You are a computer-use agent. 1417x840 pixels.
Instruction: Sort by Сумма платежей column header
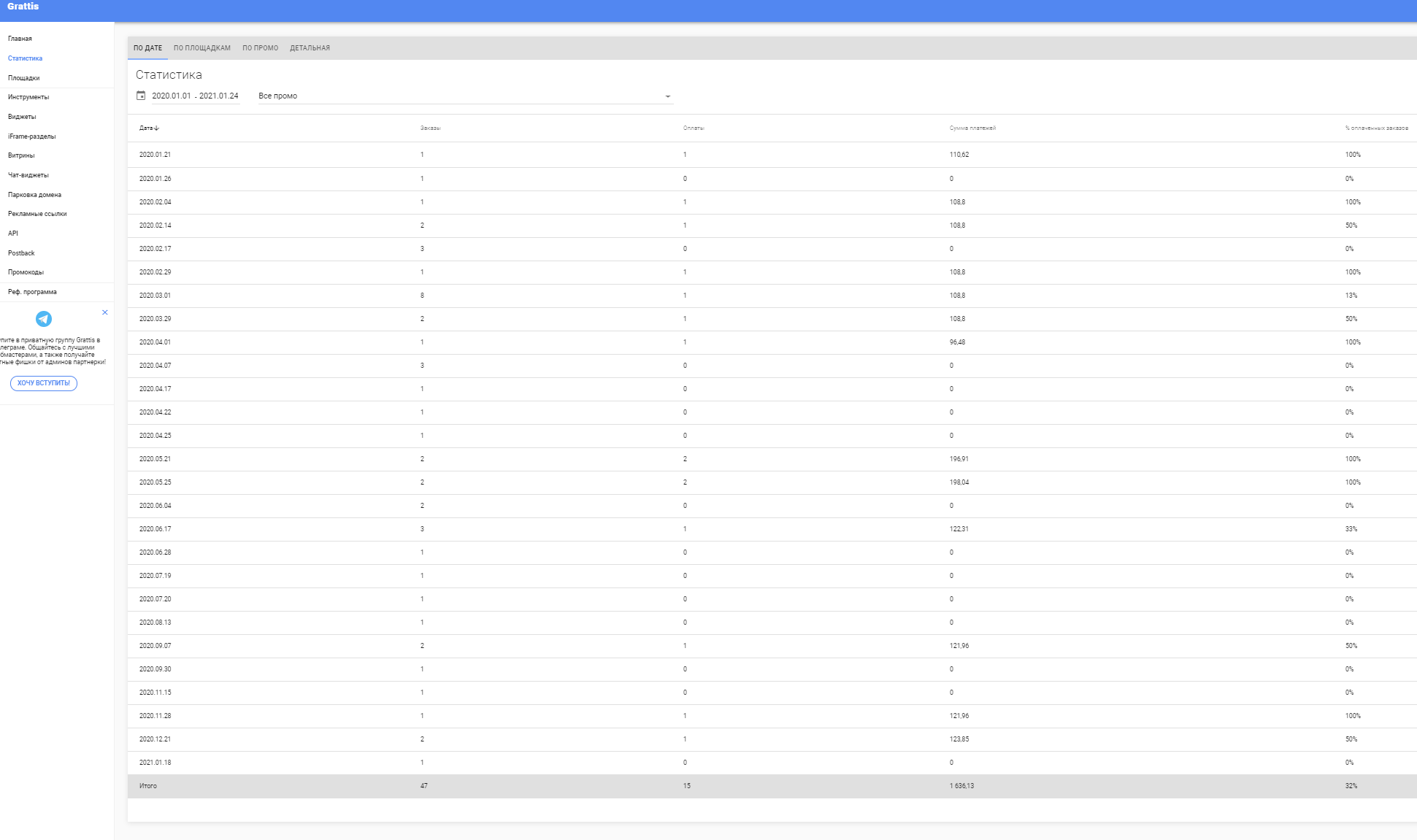(972, 128)
